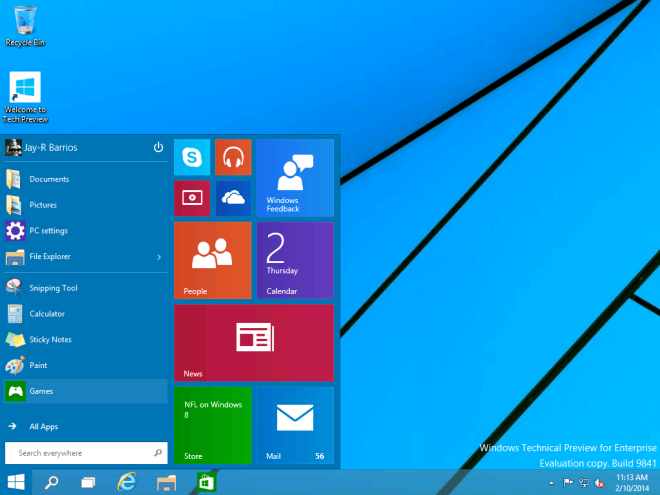Open the OneDrive cloud tile

tap(233, 198)
